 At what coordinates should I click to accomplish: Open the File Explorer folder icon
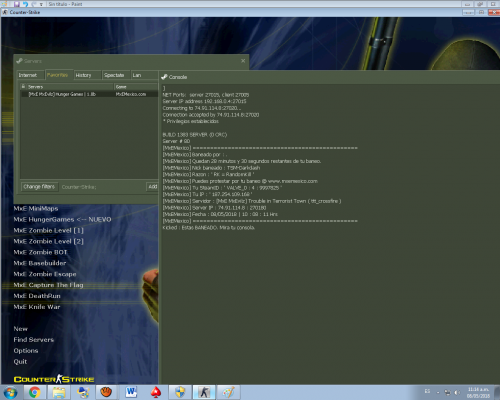click(x=59, y=392)
